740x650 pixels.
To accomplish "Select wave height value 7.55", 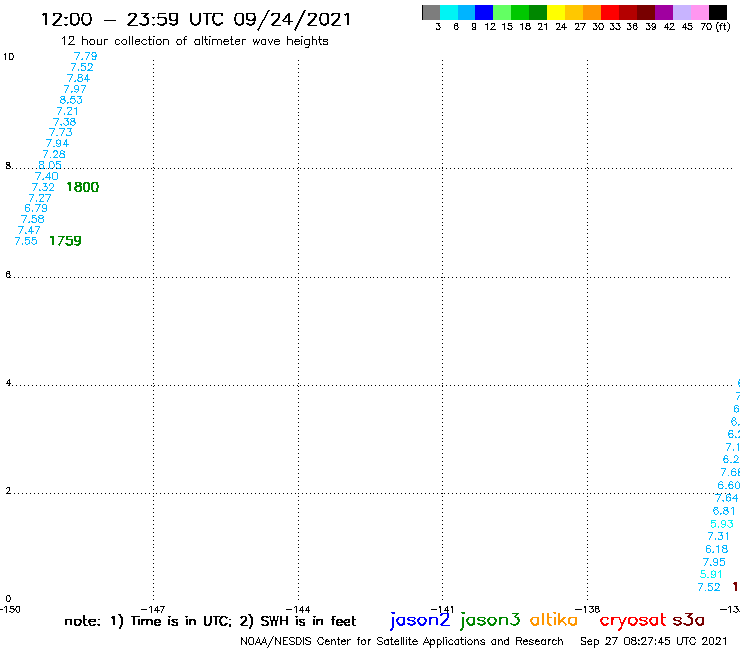I will tap(26, 241).
